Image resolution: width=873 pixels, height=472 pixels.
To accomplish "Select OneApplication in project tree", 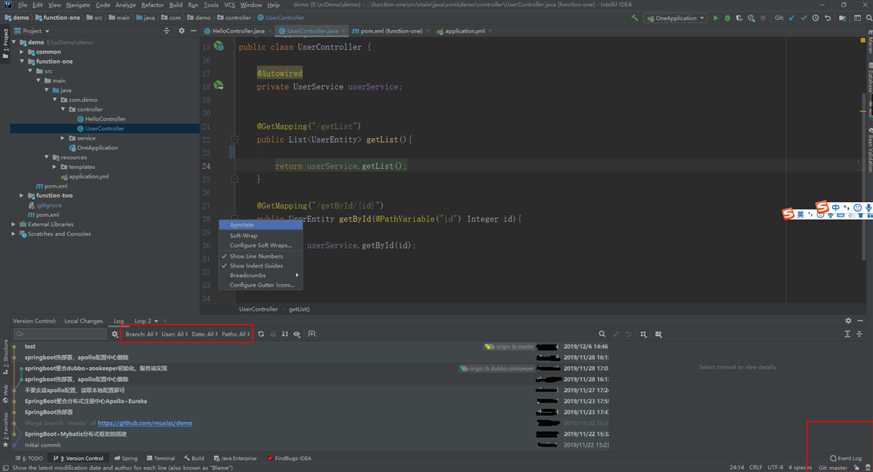I will pos(94,148).
